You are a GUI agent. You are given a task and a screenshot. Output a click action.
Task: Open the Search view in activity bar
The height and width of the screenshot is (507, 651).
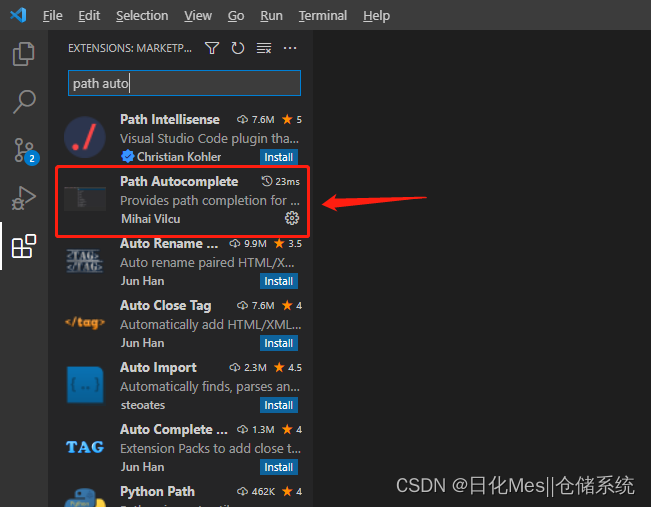(24, 102)
